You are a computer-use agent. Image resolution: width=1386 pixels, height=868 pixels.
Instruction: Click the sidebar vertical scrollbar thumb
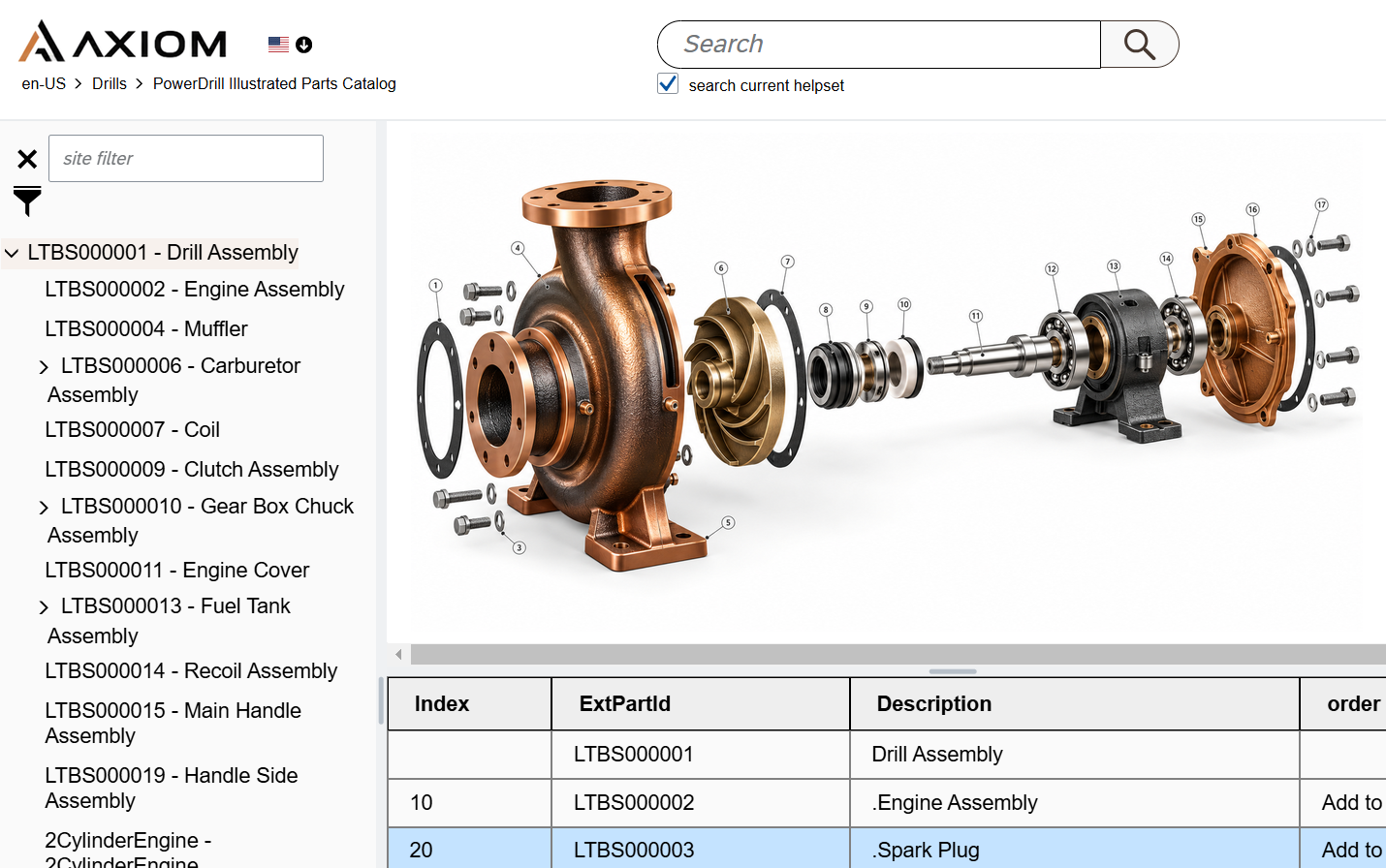pyautogui.click(x=380, y=701)
